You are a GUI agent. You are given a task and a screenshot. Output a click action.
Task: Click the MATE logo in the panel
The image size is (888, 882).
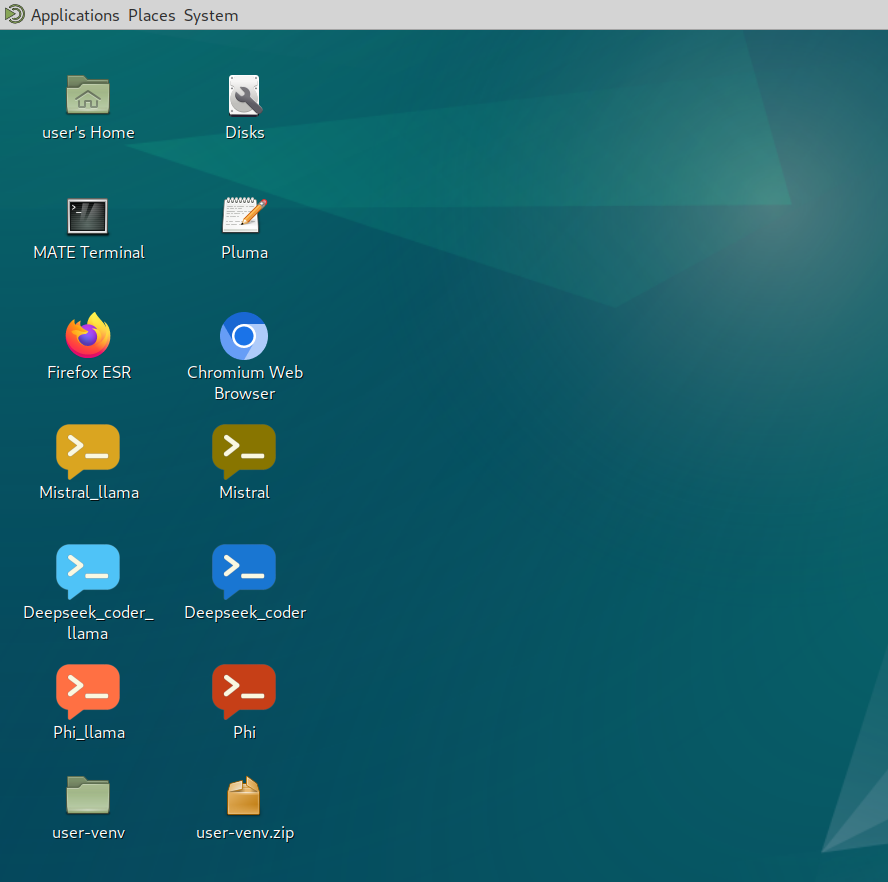pos(13,14)
